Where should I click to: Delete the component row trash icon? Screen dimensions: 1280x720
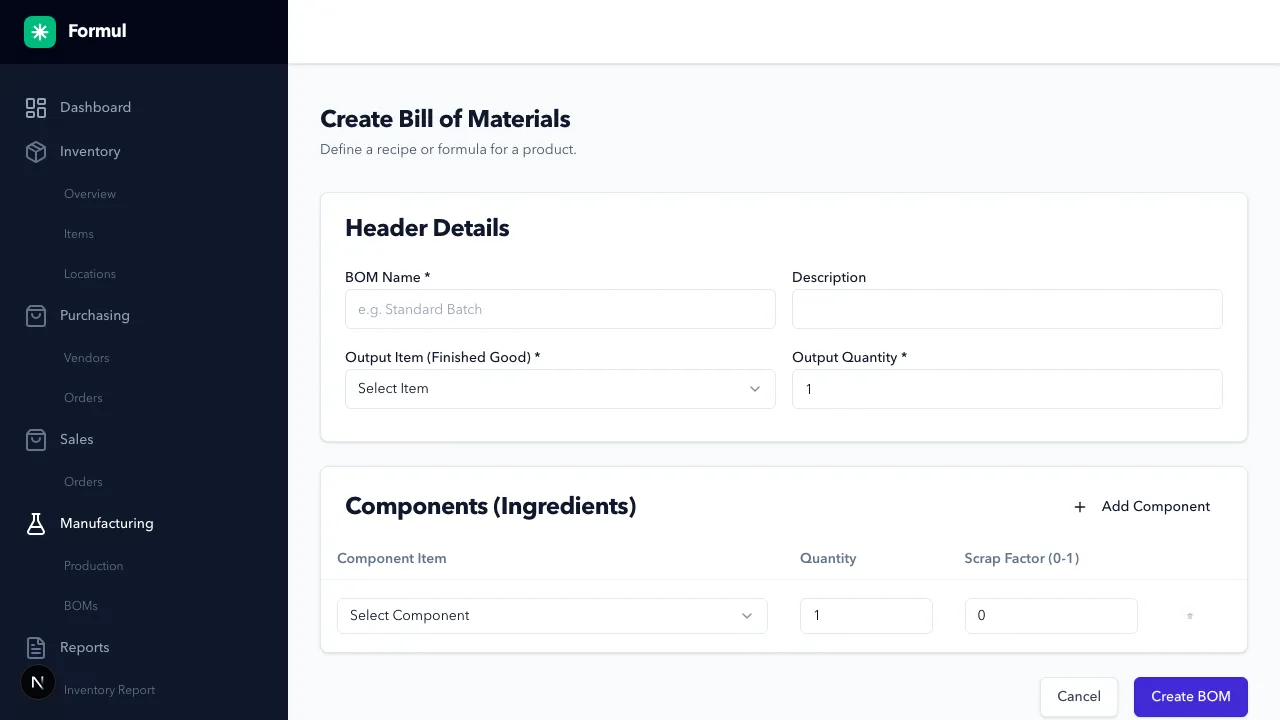pyautogui.click(x=1189, y=616)
